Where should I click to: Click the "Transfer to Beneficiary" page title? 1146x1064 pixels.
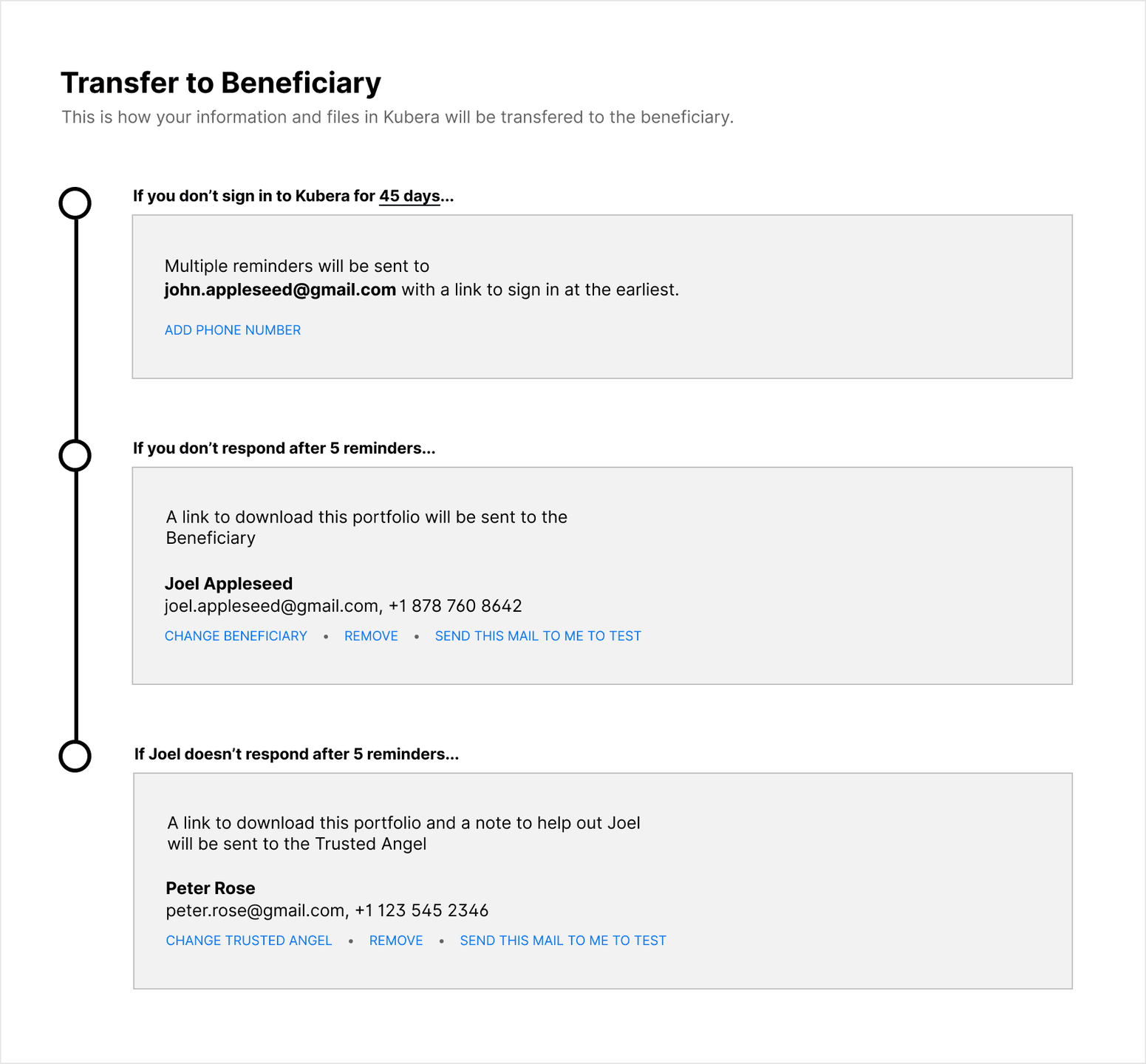[x=220, y=83]
